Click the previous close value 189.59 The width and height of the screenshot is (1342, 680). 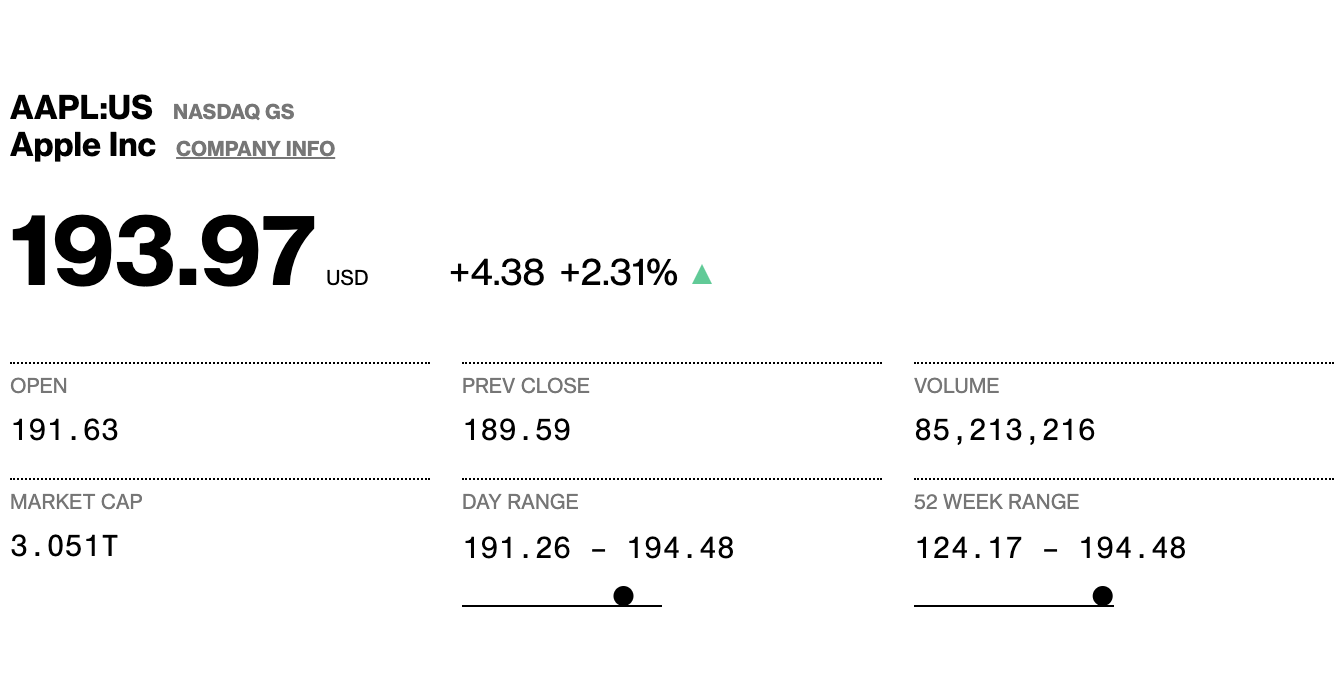(516, 430)
